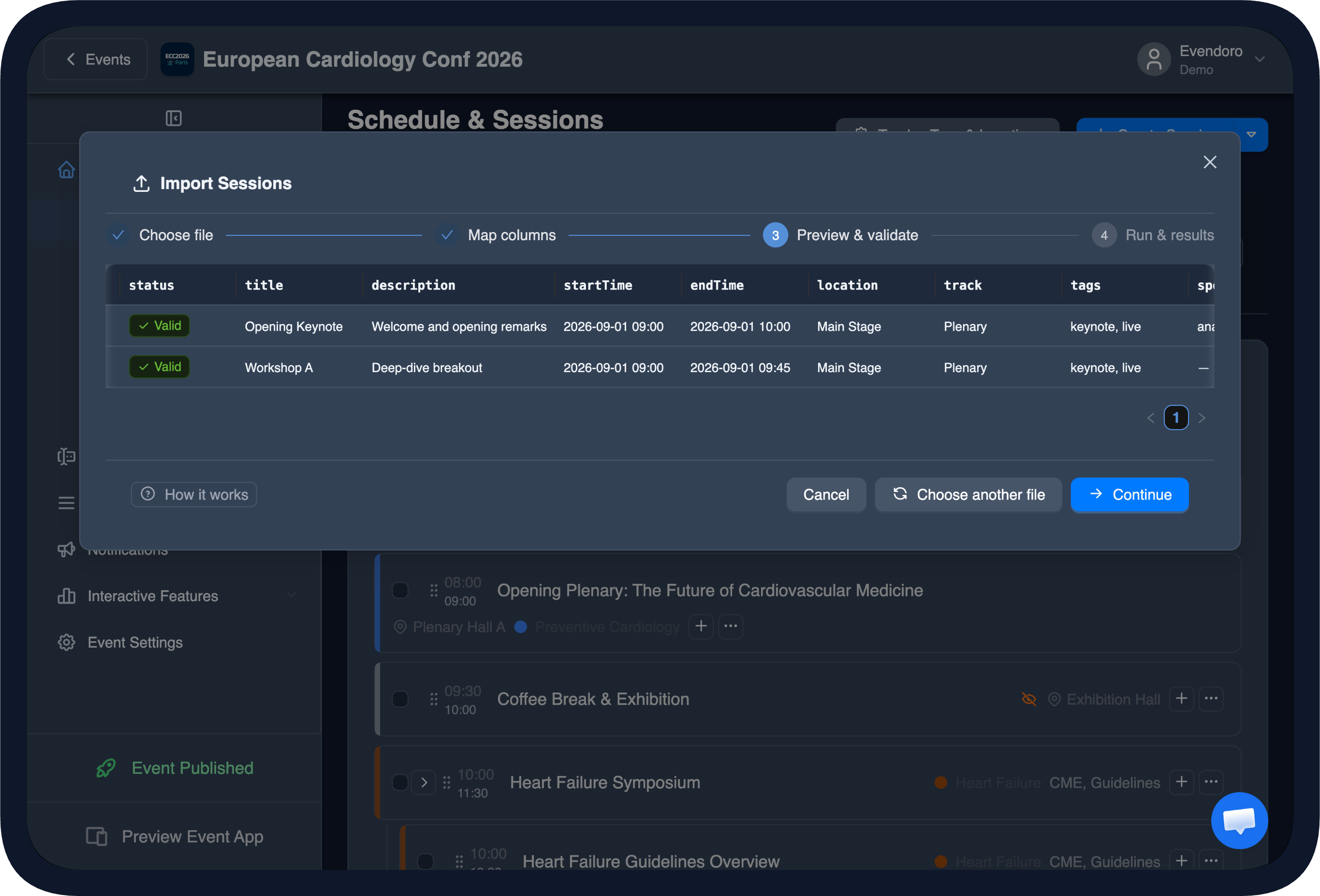Viewport: 1320px width, 896px height.
Task: Click plus icon on Coffee Break row
Action: pyautogui.click(x=1181, y=698)
